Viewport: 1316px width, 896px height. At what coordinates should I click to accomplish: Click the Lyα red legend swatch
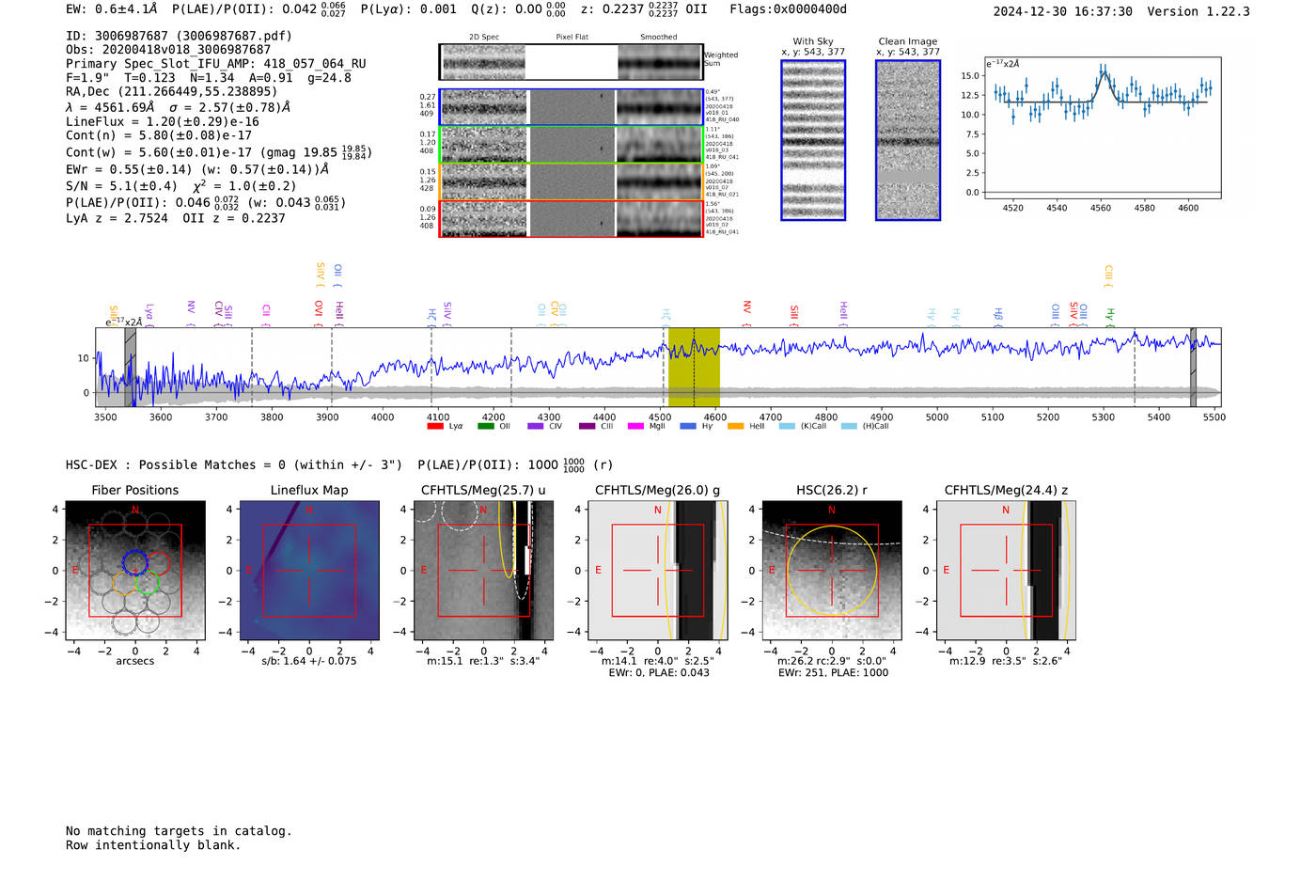435,426
